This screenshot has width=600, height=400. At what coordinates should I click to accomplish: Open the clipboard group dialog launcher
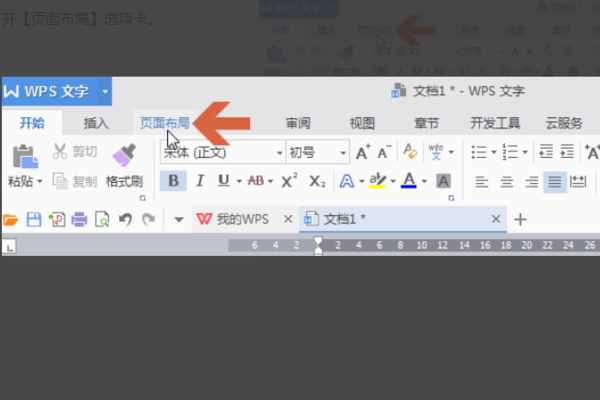142,198
